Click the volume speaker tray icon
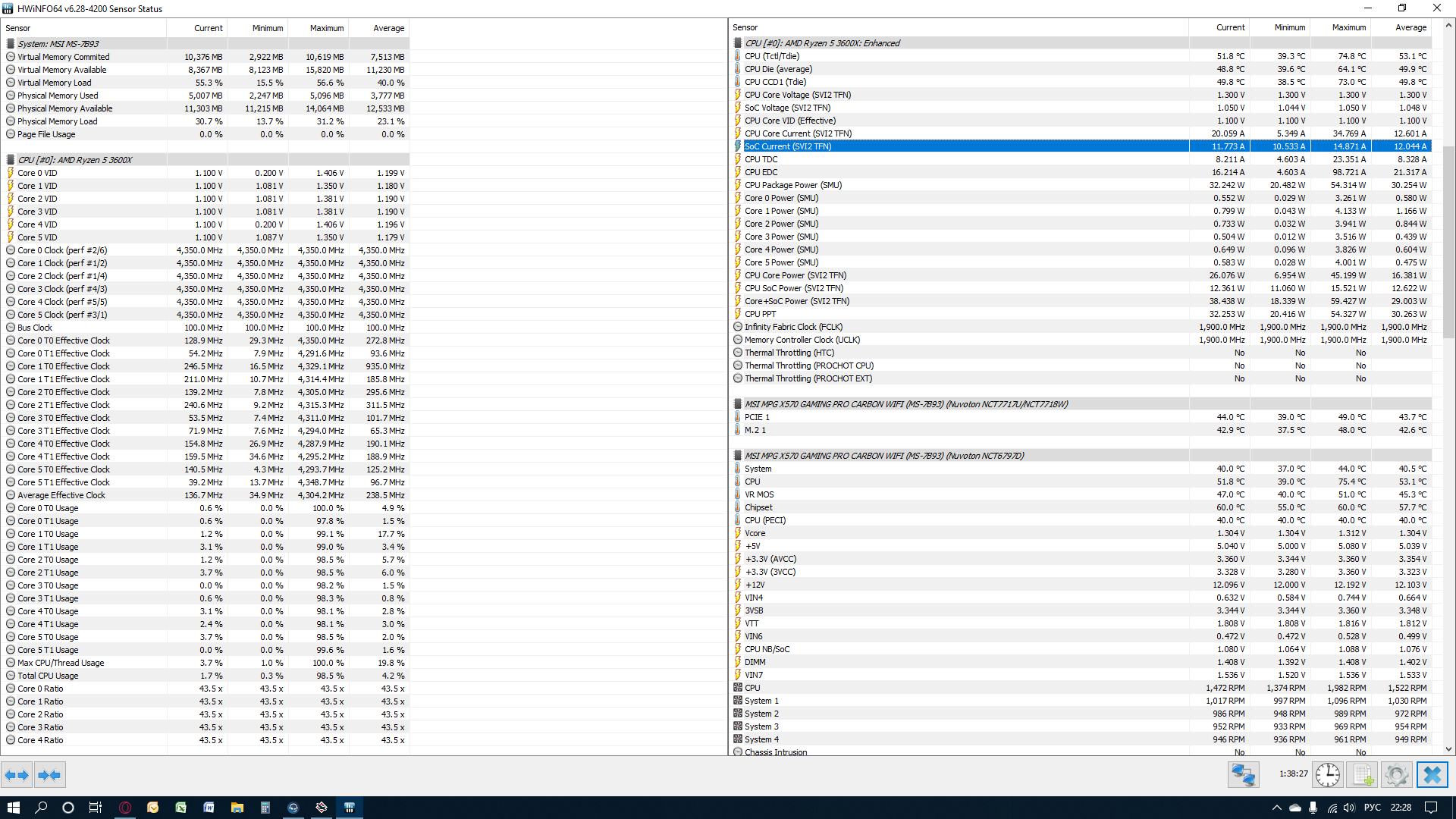The height and width of the screenshot is (819, 1456). 1349,808
